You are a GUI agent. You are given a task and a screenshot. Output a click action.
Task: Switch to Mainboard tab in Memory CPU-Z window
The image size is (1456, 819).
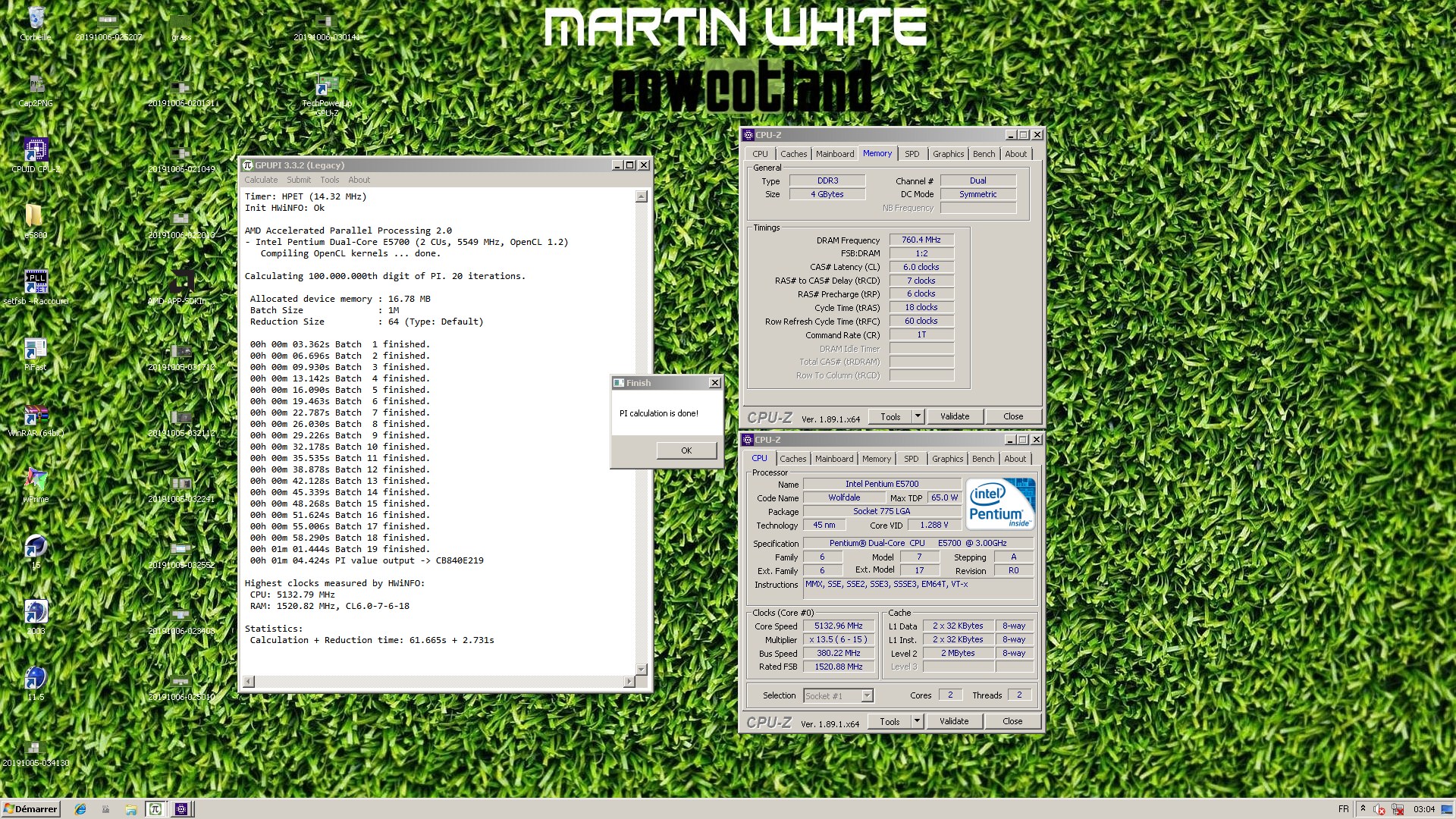(835, 154)
